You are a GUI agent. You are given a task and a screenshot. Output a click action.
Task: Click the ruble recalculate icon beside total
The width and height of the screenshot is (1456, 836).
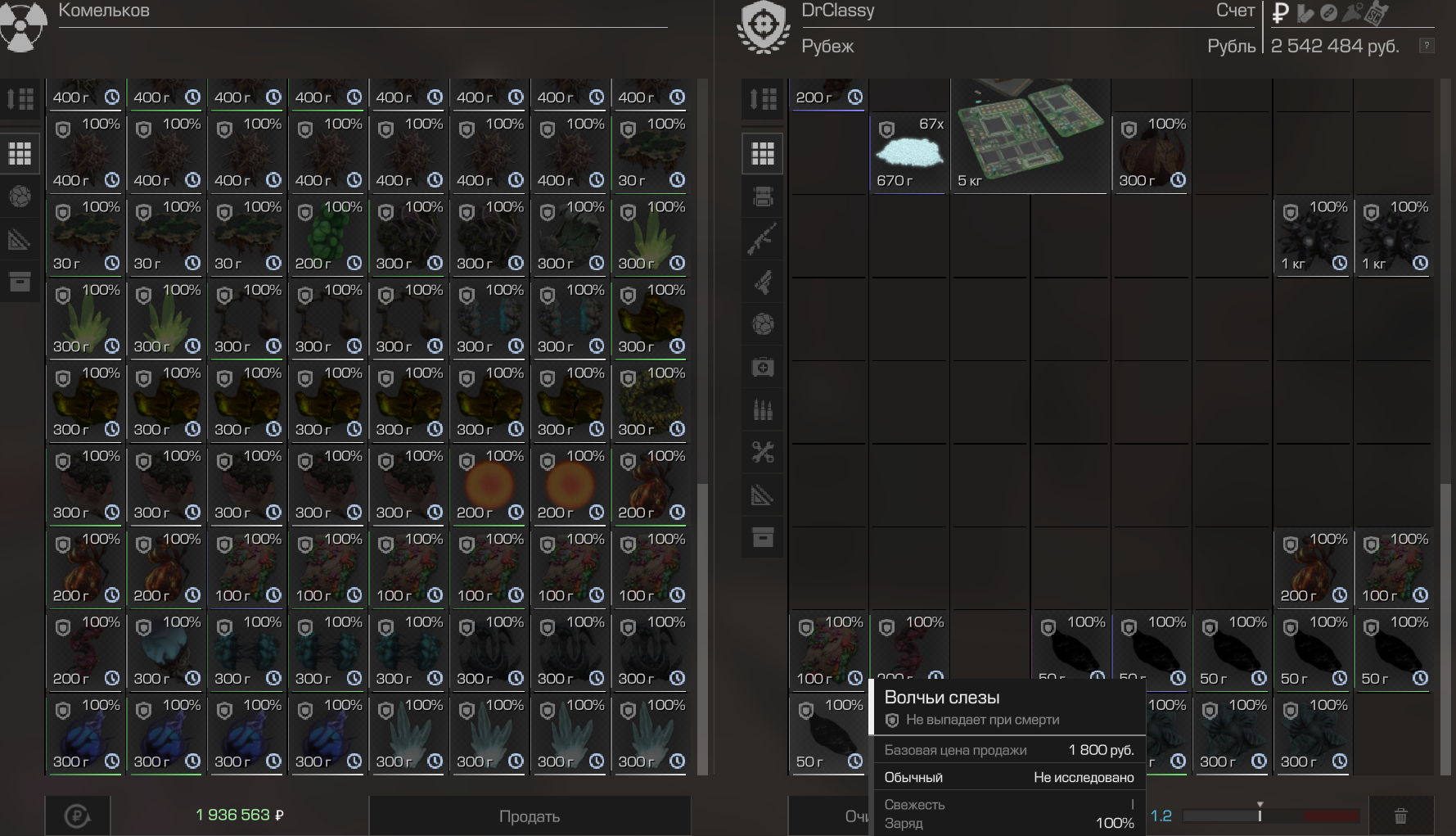click(x=77, y=816)
